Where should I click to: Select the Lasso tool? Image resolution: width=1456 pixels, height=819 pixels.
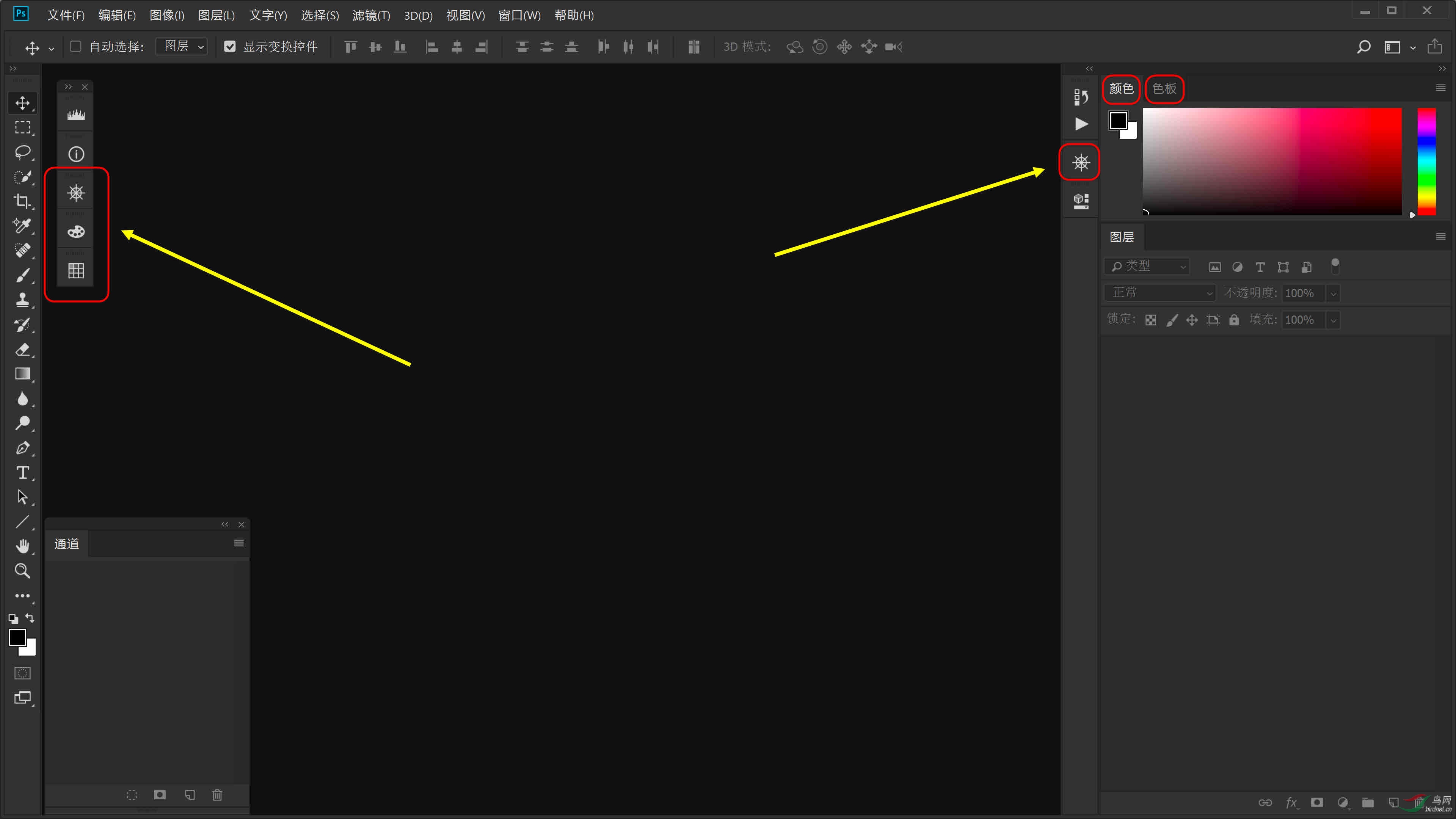23,152
